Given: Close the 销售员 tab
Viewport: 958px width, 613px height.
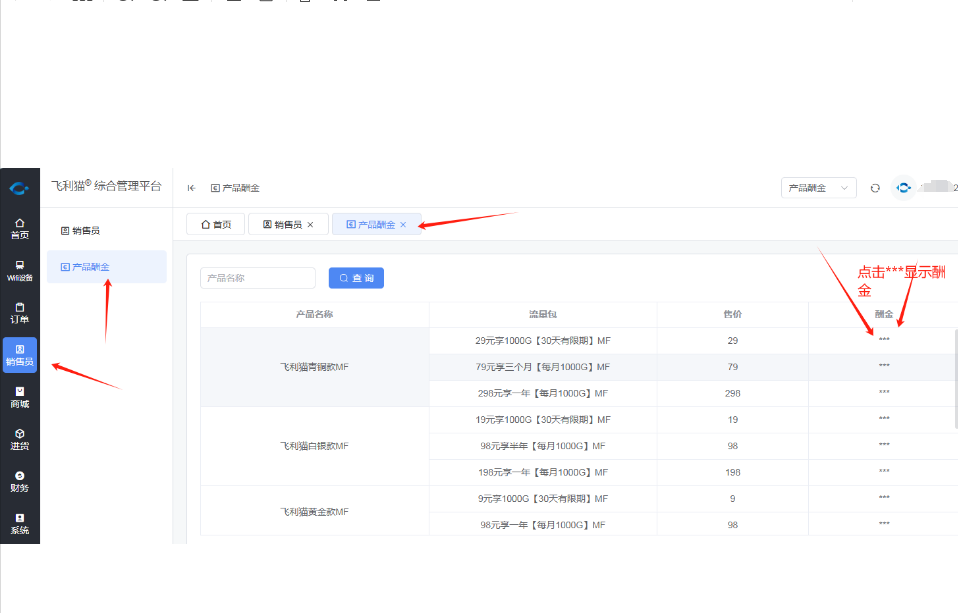Looking at the screenshot, I should pyautogui.click(x=310, y=225).
